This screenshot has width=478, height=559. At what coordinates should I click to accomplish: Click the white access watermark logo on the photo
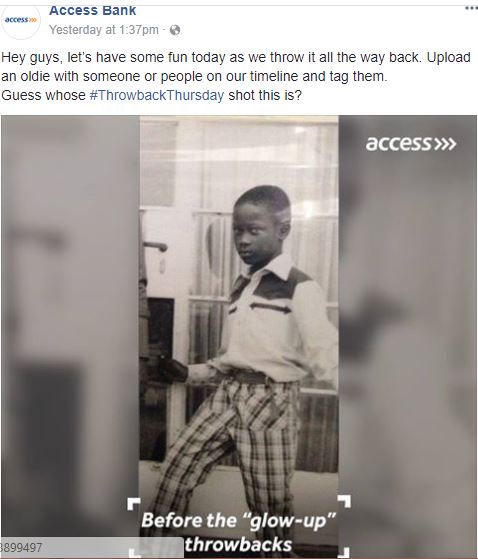(x=411, y=143)
